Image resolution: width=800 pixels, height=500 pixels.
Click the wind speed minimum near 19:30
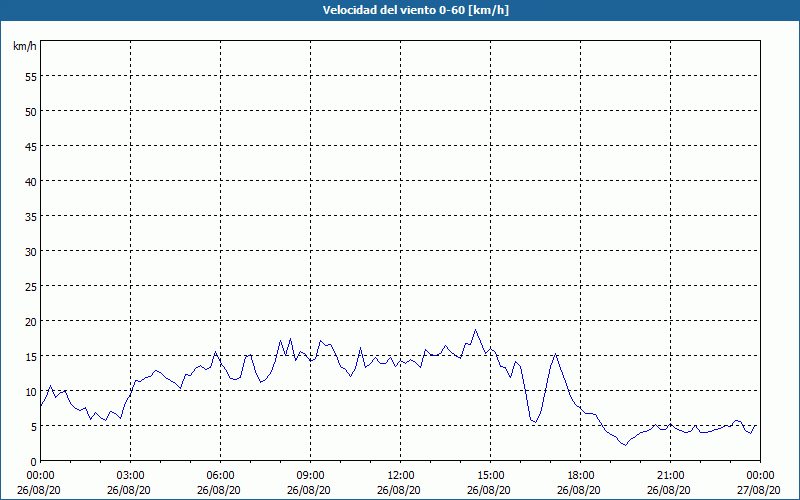pos(626,445)
